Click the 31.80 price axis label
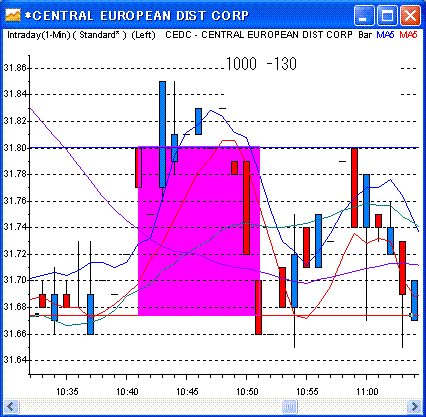Viewport: 426px width, 417px height. tap(15, 148)
